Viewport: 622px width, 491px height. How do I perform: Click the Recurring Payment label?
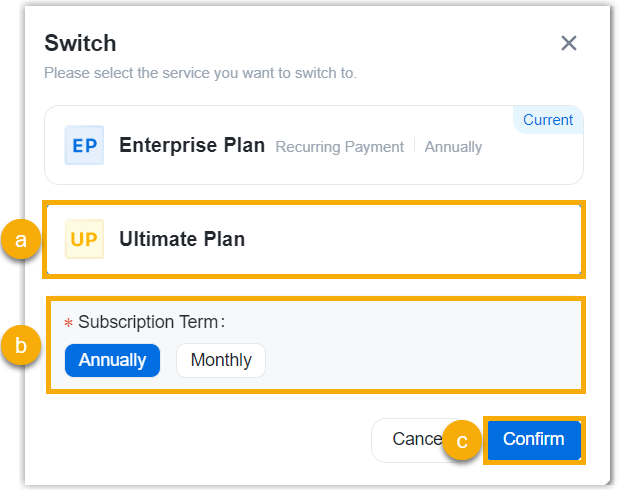click(340, 147)
